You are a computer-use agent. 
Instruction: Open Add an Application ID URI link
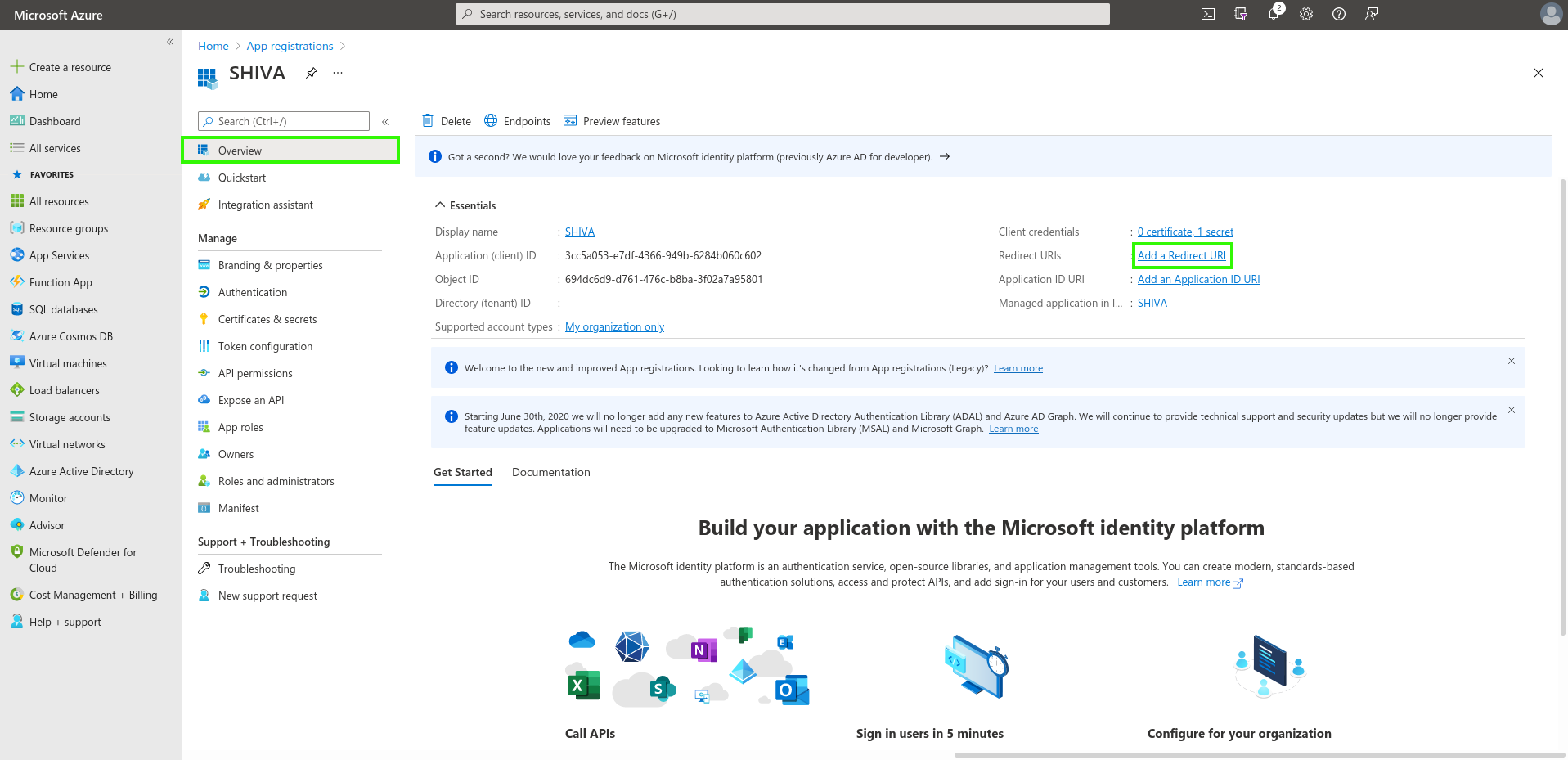1198,280
